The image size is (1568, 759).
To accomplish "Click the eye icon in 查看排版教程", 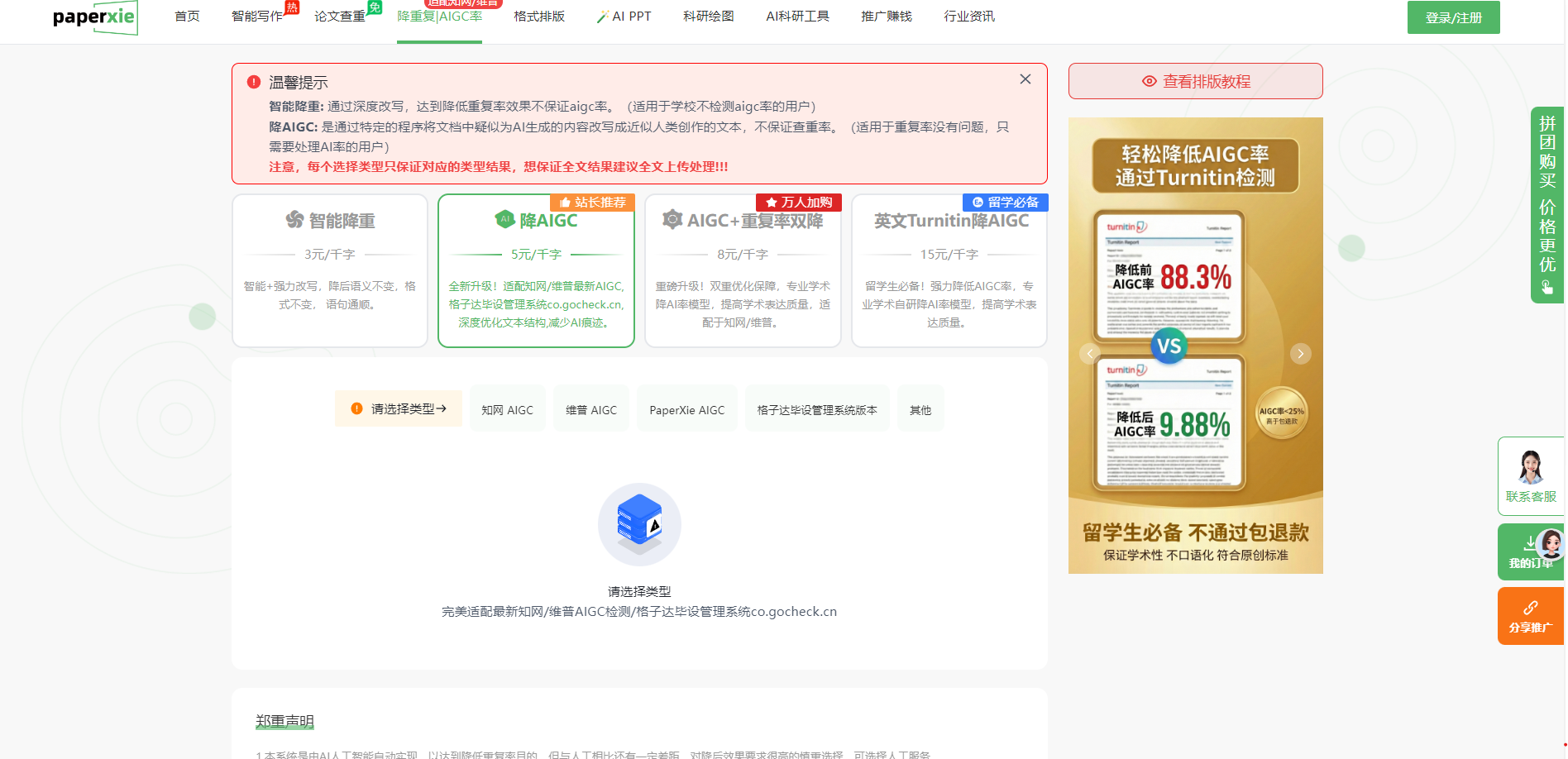I will 1149,81.
